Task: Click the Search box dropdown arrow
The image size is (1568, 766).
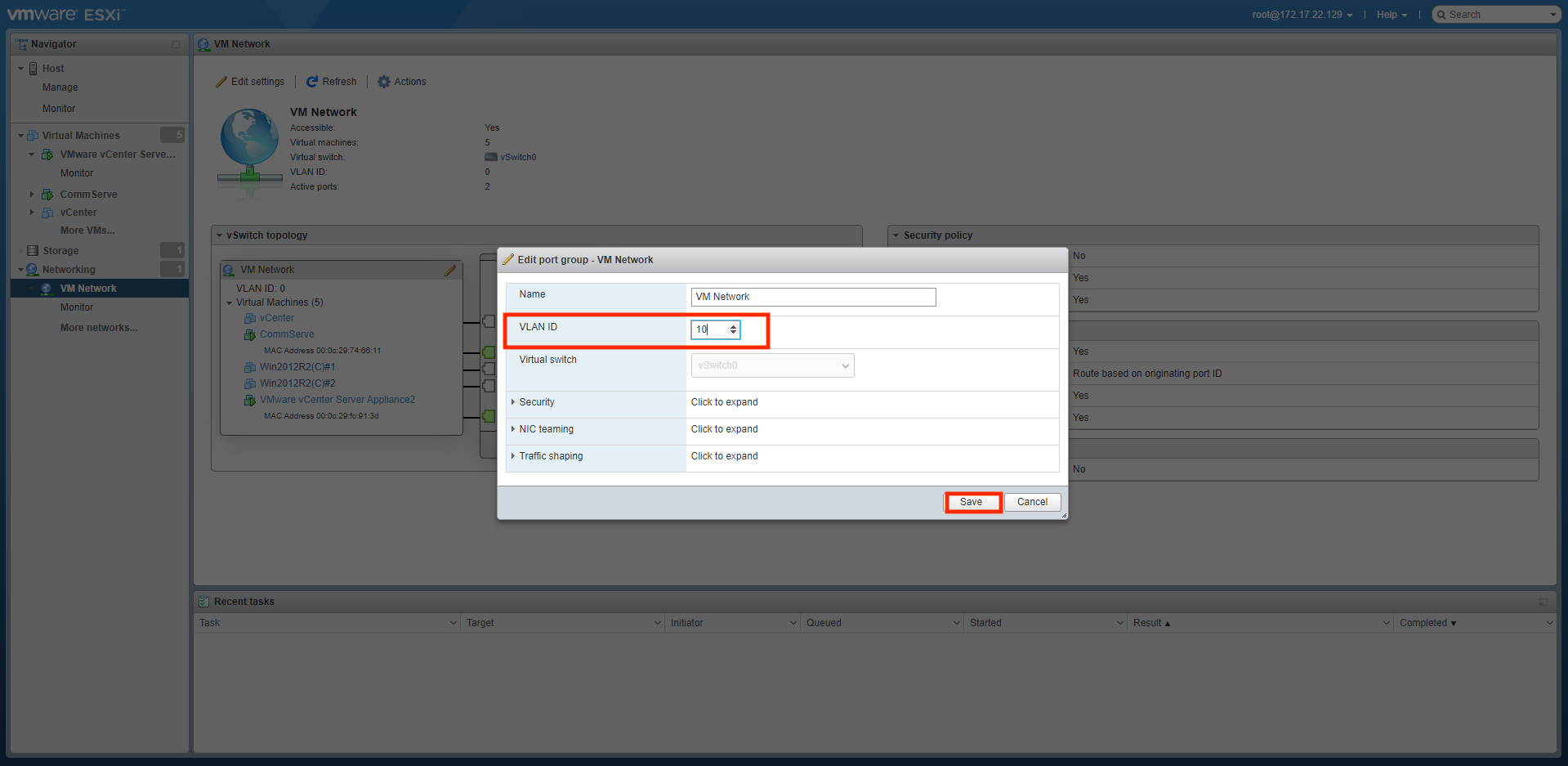Action: tap(1553, 15)
